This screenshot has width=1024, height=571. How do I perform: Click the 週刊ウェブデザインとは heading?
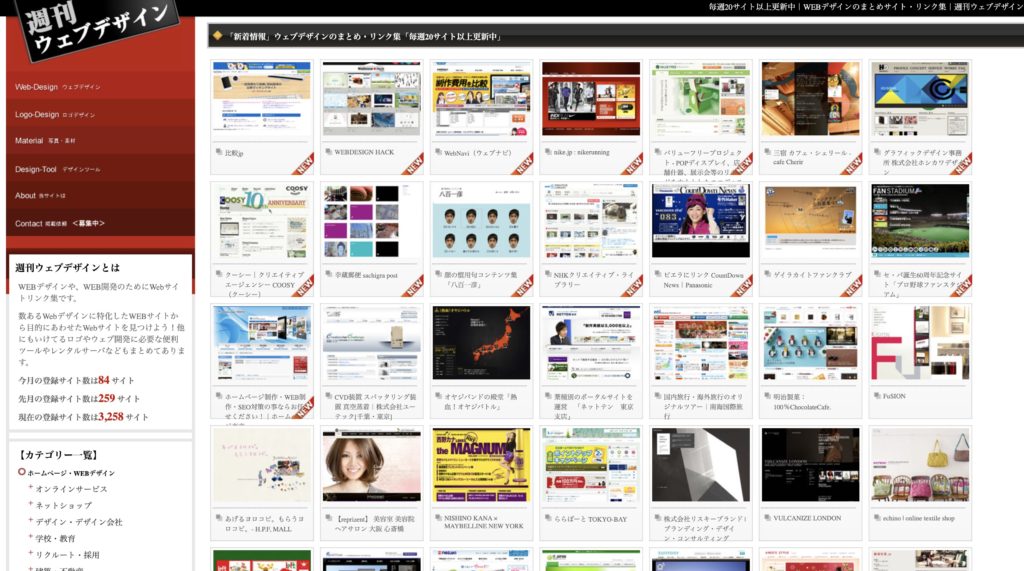(67, 267)
